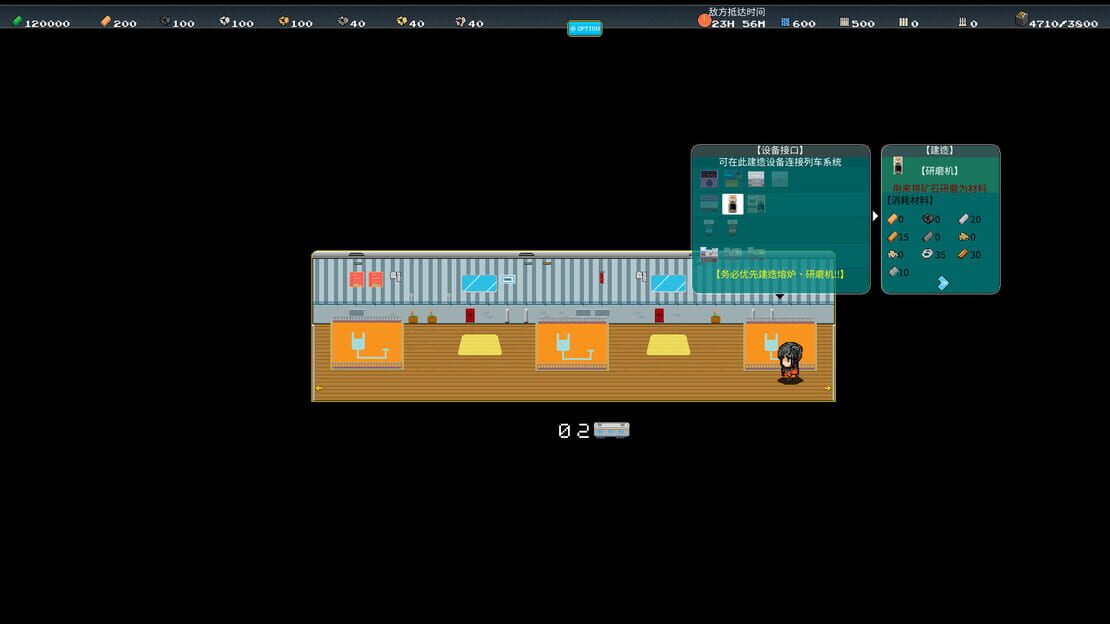
Task: Click the yellow hint text about building furnace
Action: [x=779, y=274]
